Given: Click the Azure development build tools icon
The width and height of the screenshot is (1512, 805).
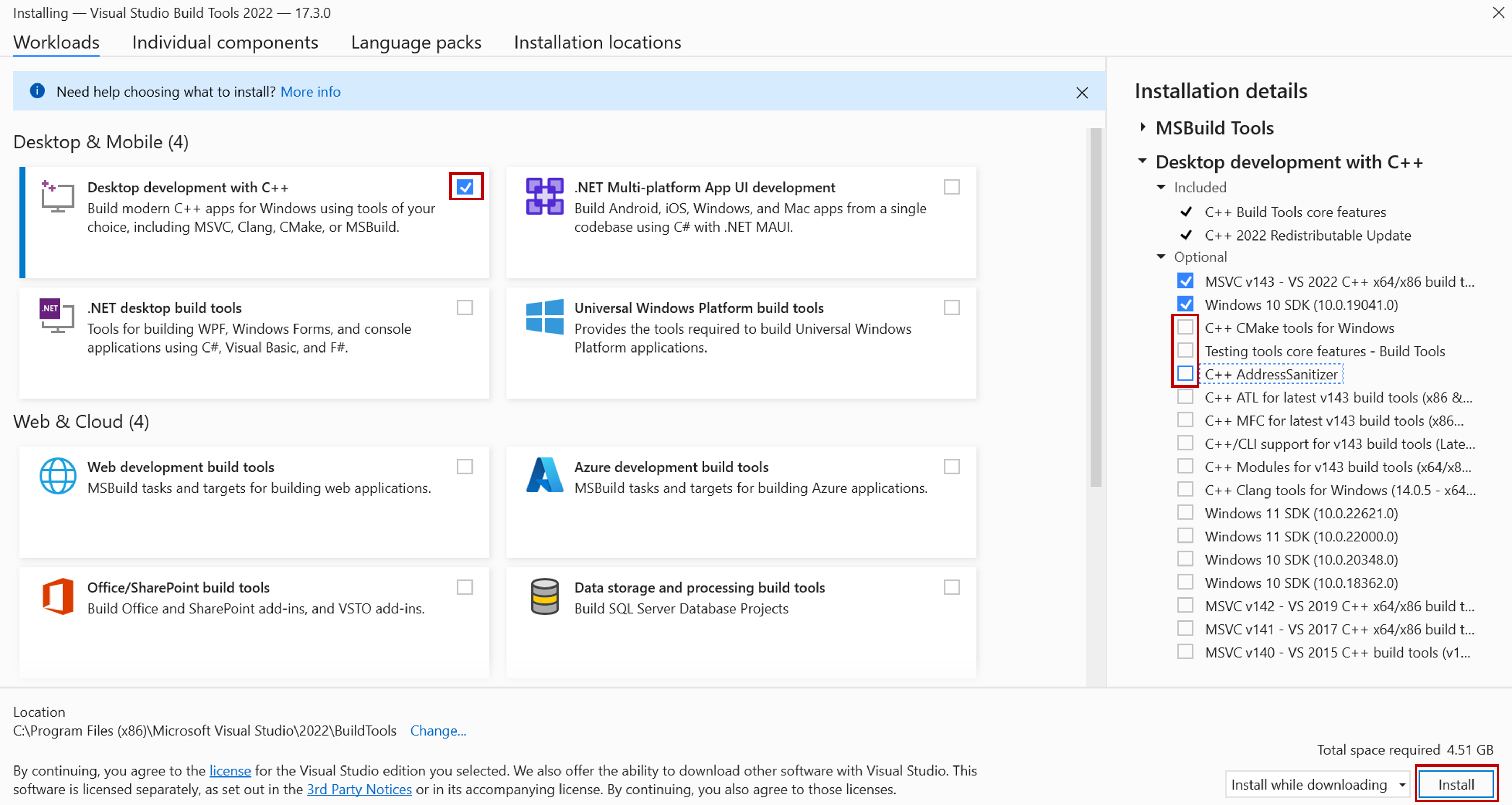Looking at the screenshot, I should tap(544, 475).
